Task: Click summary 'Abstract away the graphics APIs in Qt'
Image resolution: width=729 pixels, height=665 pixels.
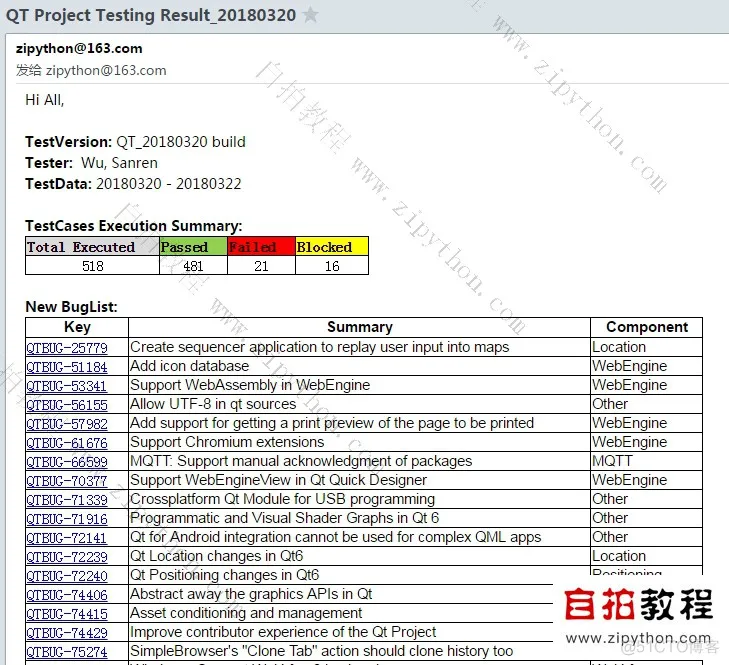Action: [251, 594]
